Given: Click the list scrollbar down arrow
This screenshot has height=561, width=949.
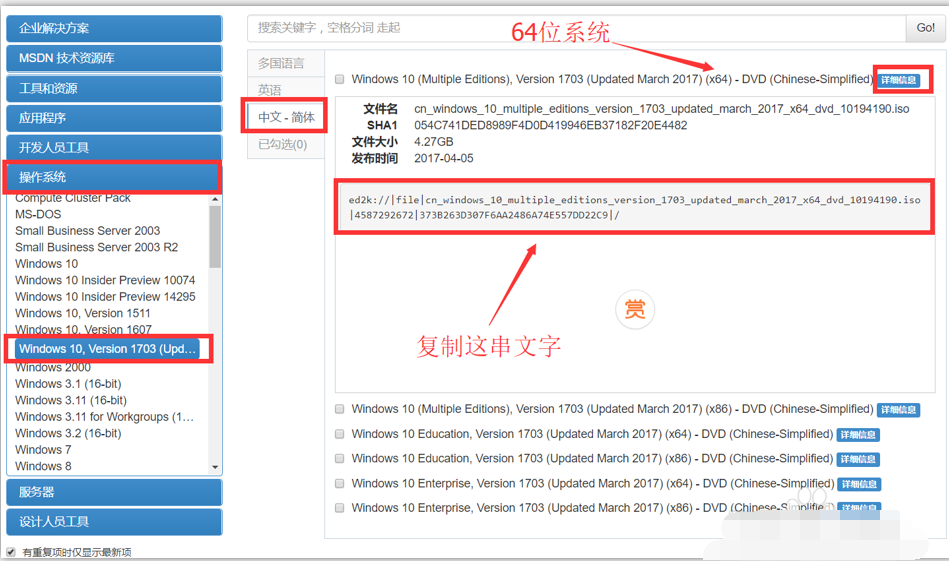Looking at the screenshot, I should [215, 467].
